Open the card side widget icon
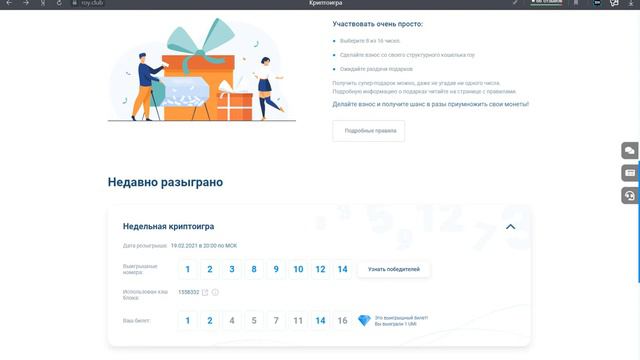This screenshot has width=640, height=360. pos(630,173)
